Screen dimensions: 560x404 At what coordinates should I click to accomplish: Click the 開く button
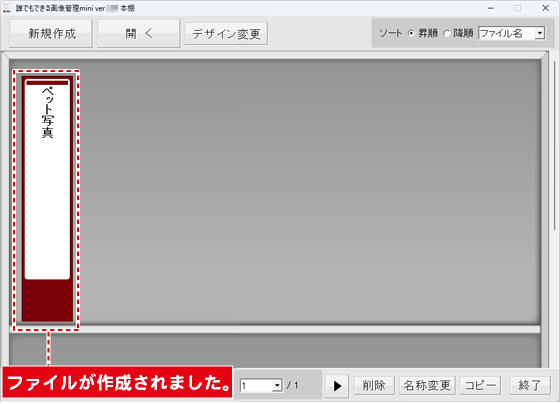(x=139, y=34)
